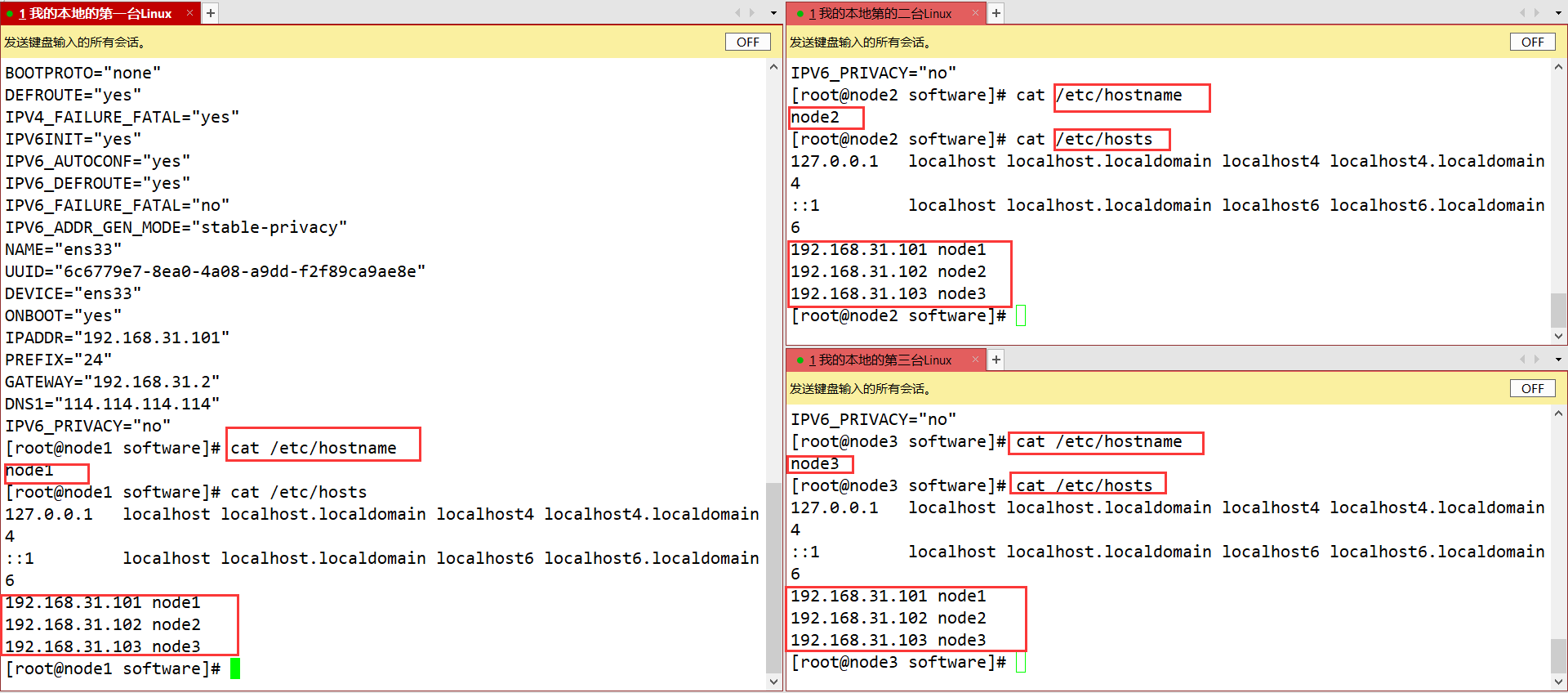The height and width of the screenshot is (693, 1568).
Task: Click '192.168.31.102 node2' in node1 terminal
Action: [103, 624]
